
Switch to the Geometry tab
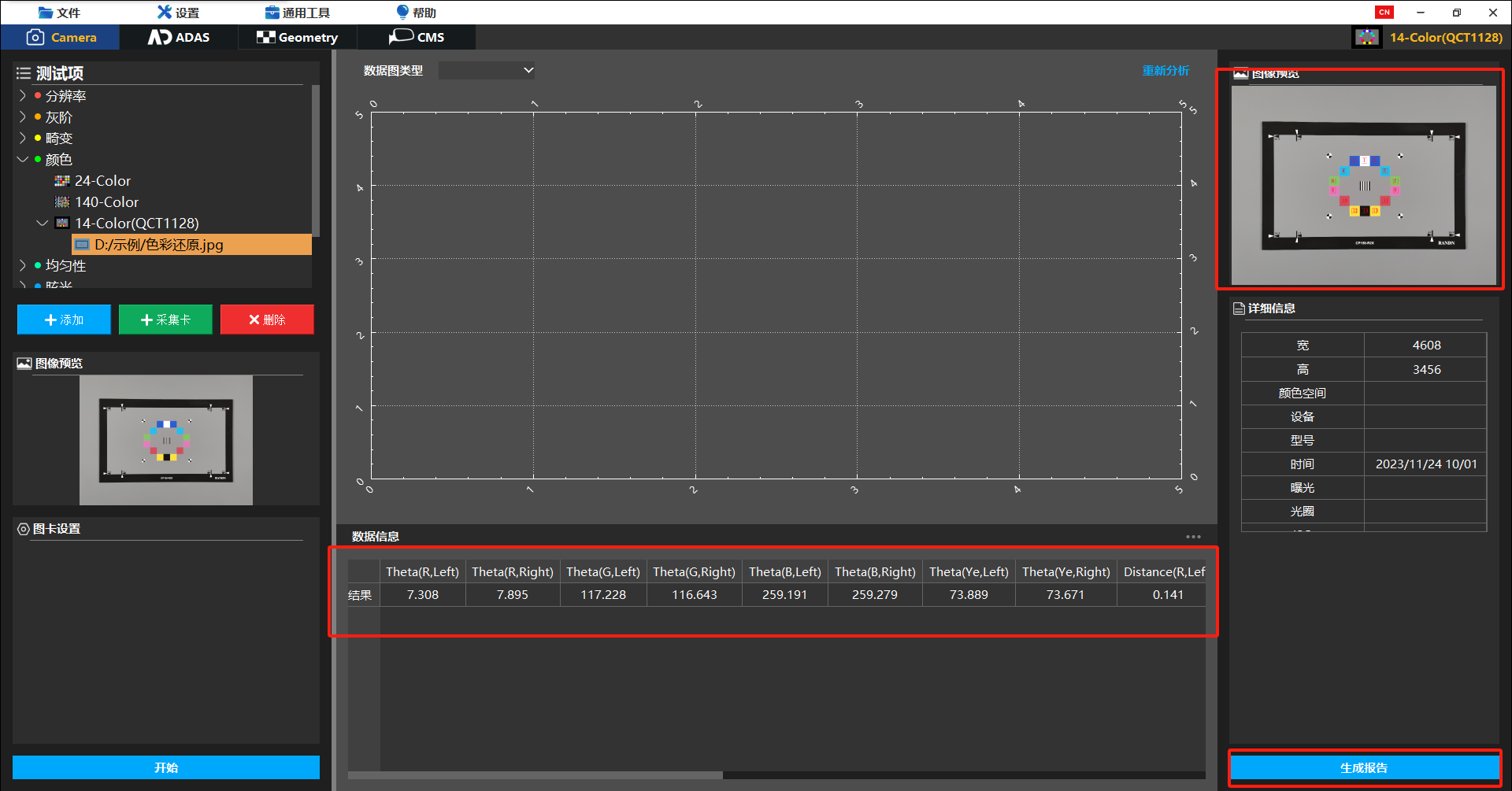click(298, 37)
